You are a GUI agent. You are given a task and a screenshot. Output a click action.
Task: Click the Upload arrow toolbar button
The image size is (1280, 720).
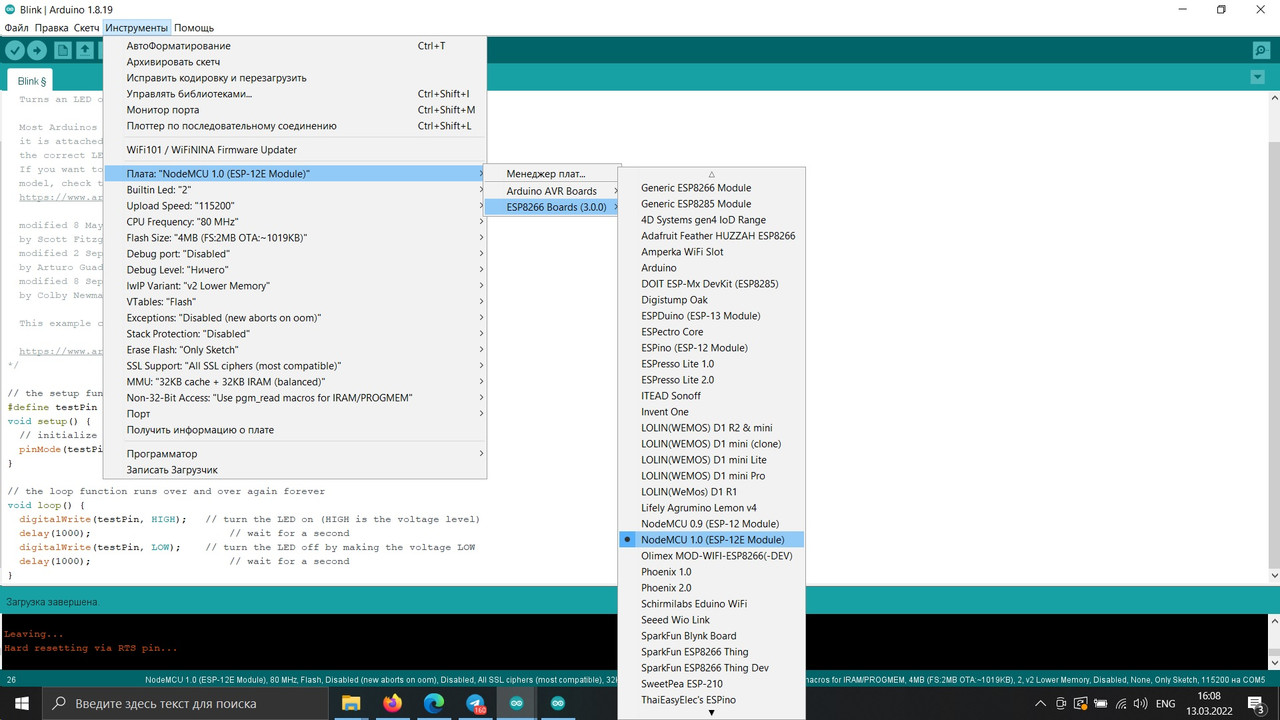(x=38, y=50)
